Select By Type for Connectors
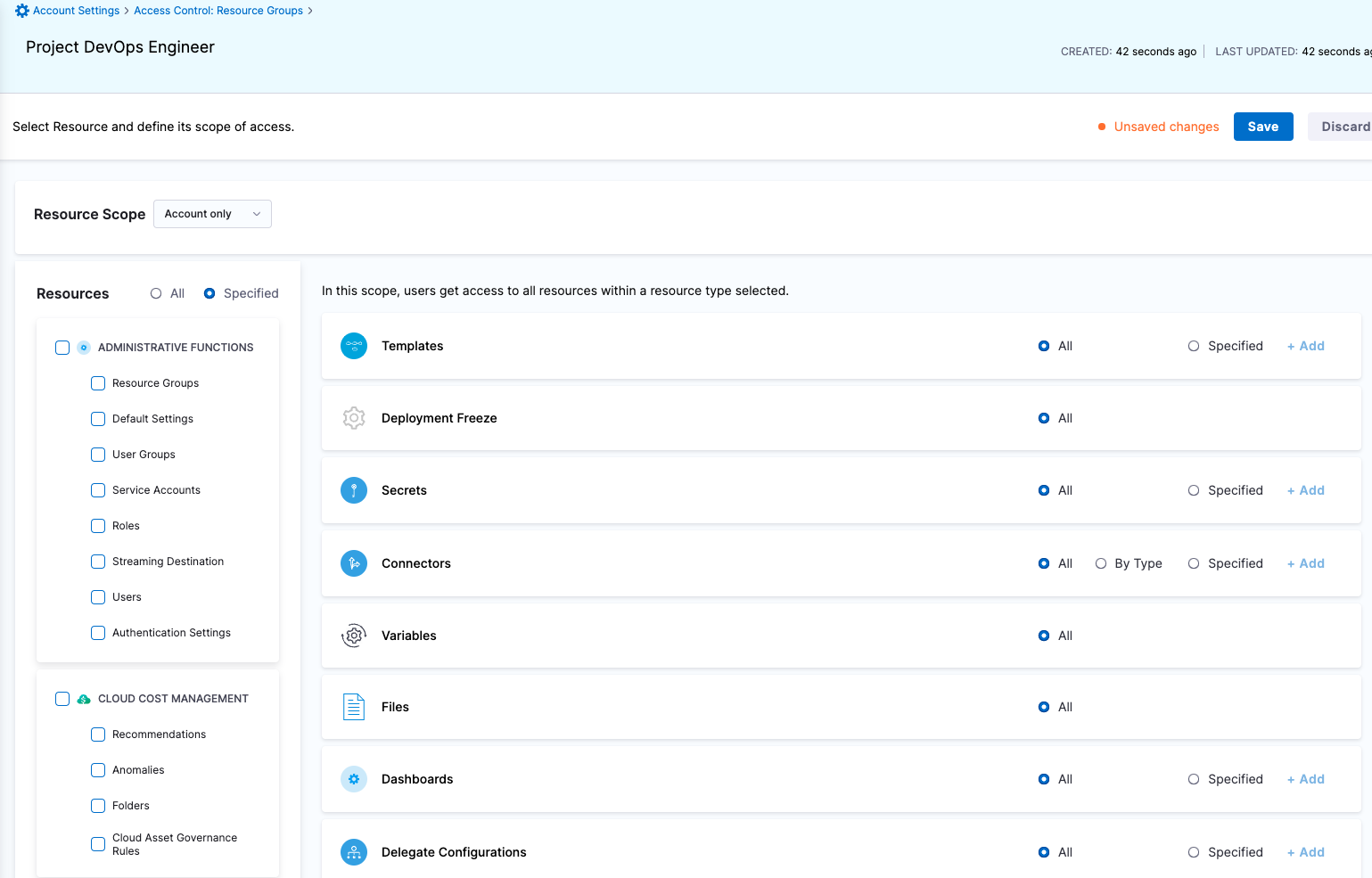Screen dimensions: 1372x878 (x=1101, y=562)
